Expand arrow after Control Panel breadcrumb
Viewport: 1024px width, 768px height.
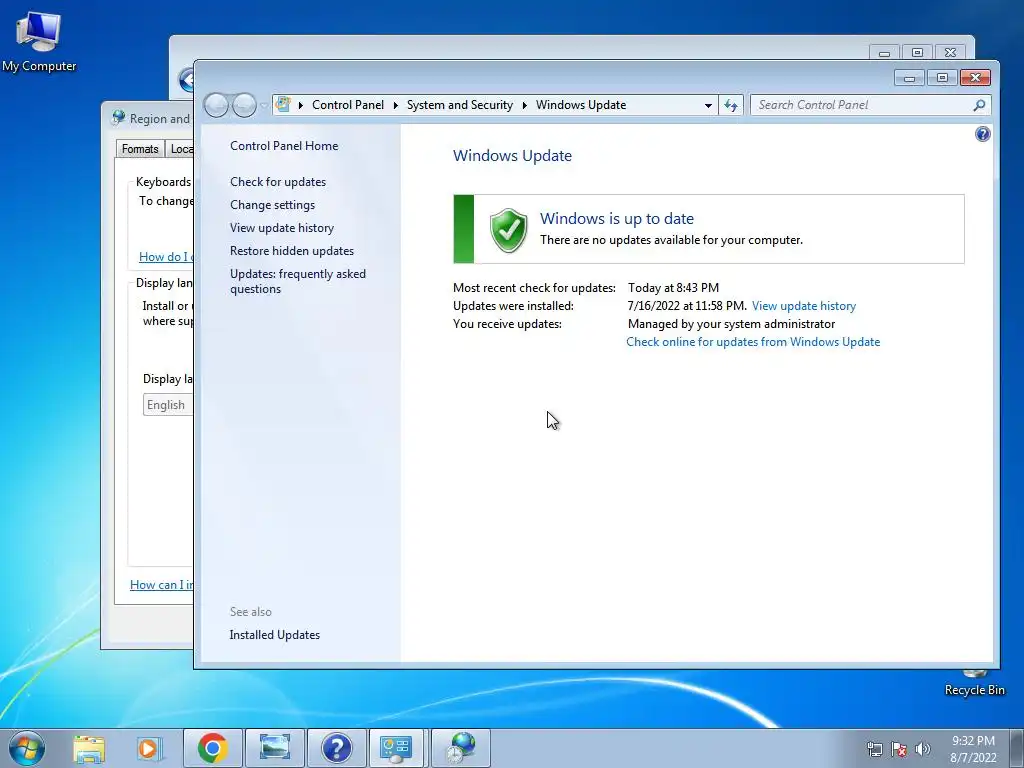[x=396, y=105]
